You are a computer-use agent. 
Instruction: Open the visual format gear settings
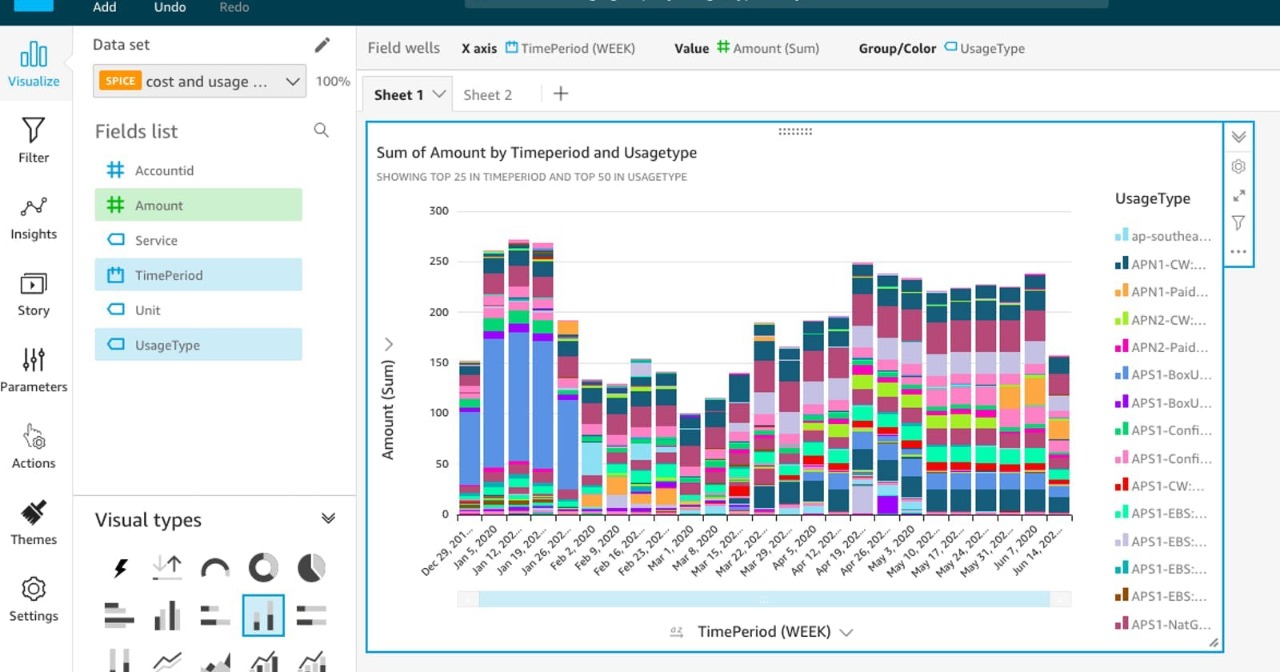(x=1238, y=167)
